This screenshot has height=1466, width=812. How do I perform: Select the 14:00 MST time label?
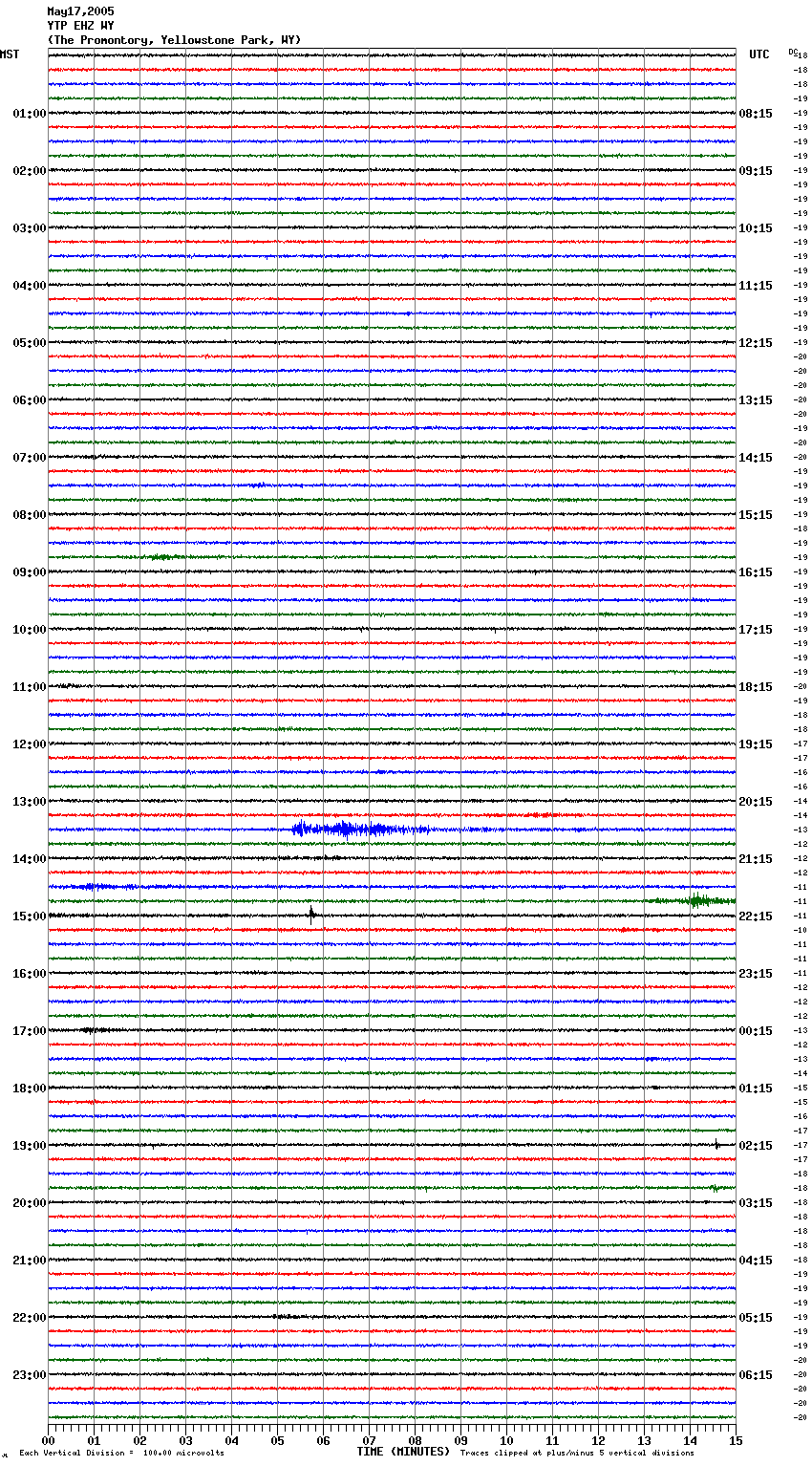(x=30, y=859)
